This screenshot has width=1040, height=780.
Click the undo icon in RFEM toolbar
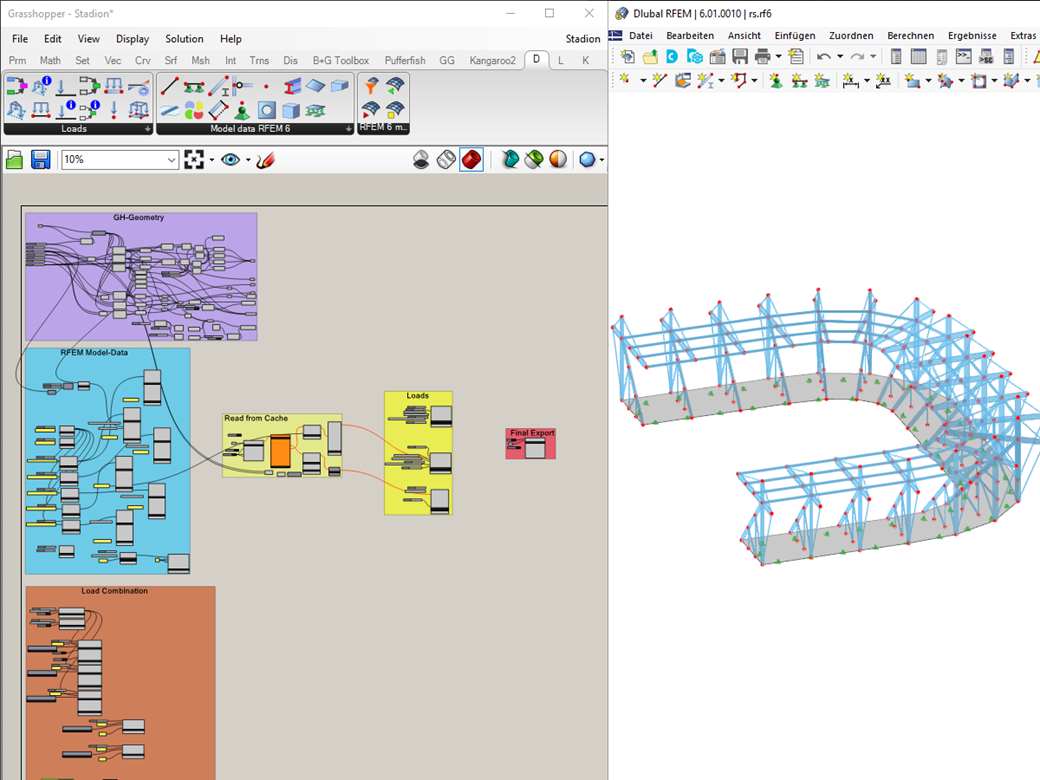tap(822, 57)
